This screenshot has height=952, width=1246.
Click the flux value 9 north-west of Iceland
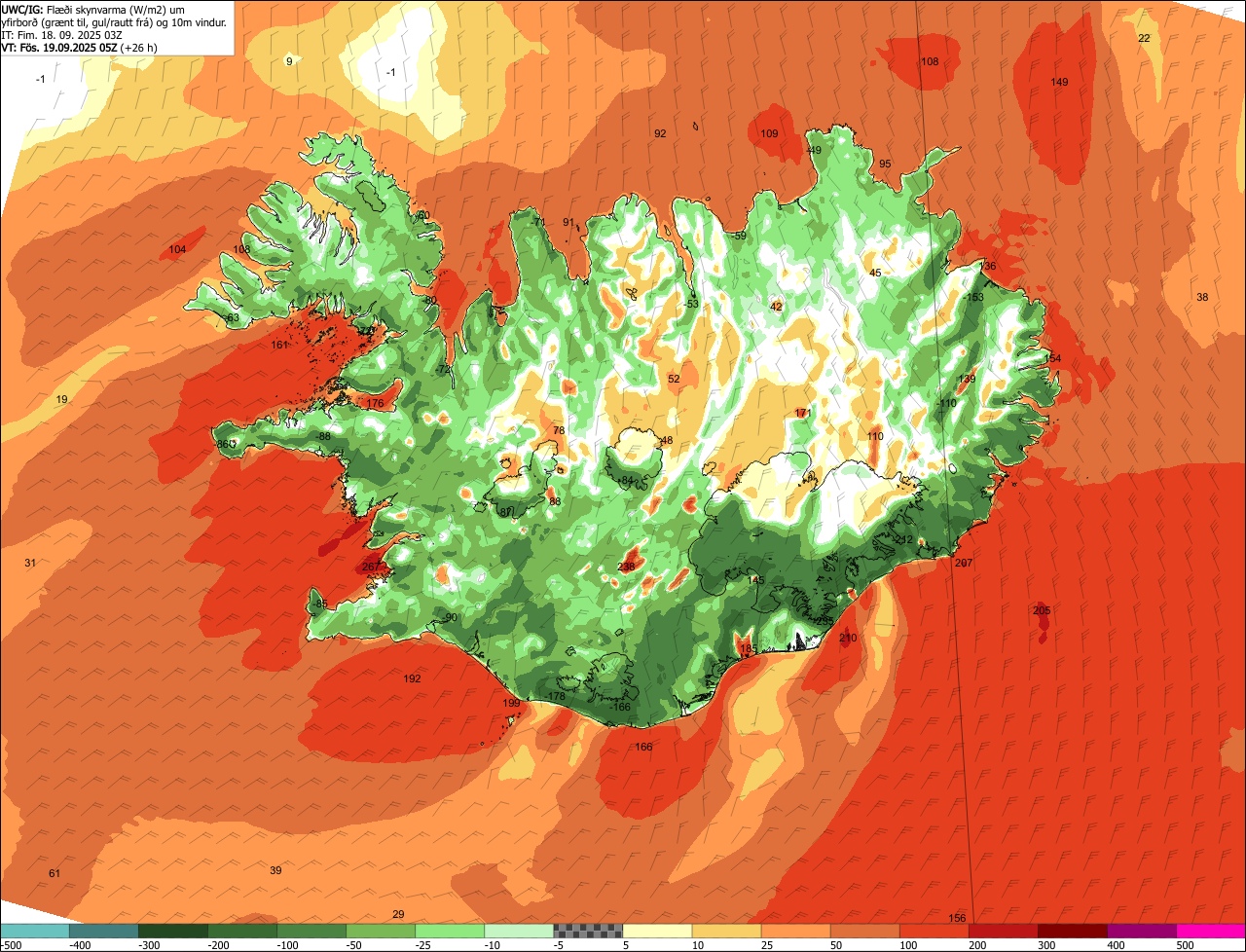[288, 61]
